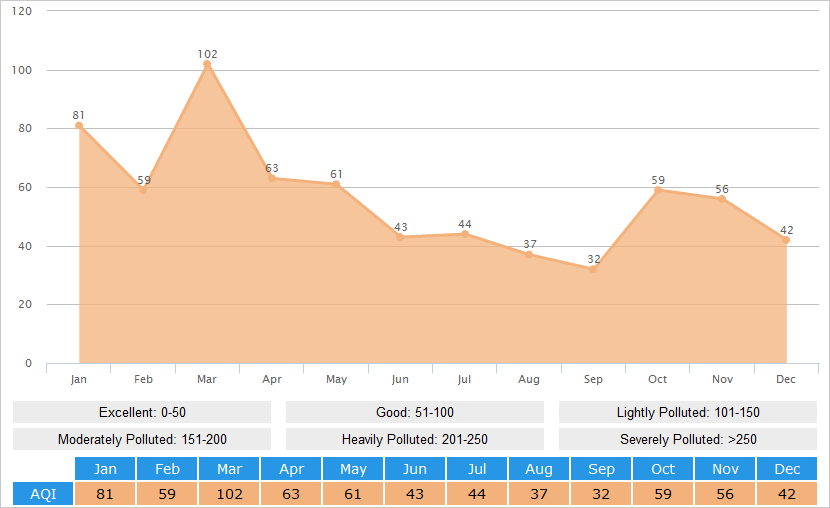Click the Heavily Polluted: 201-250 legend
This screenshot has width=830, height=508.
415,439
